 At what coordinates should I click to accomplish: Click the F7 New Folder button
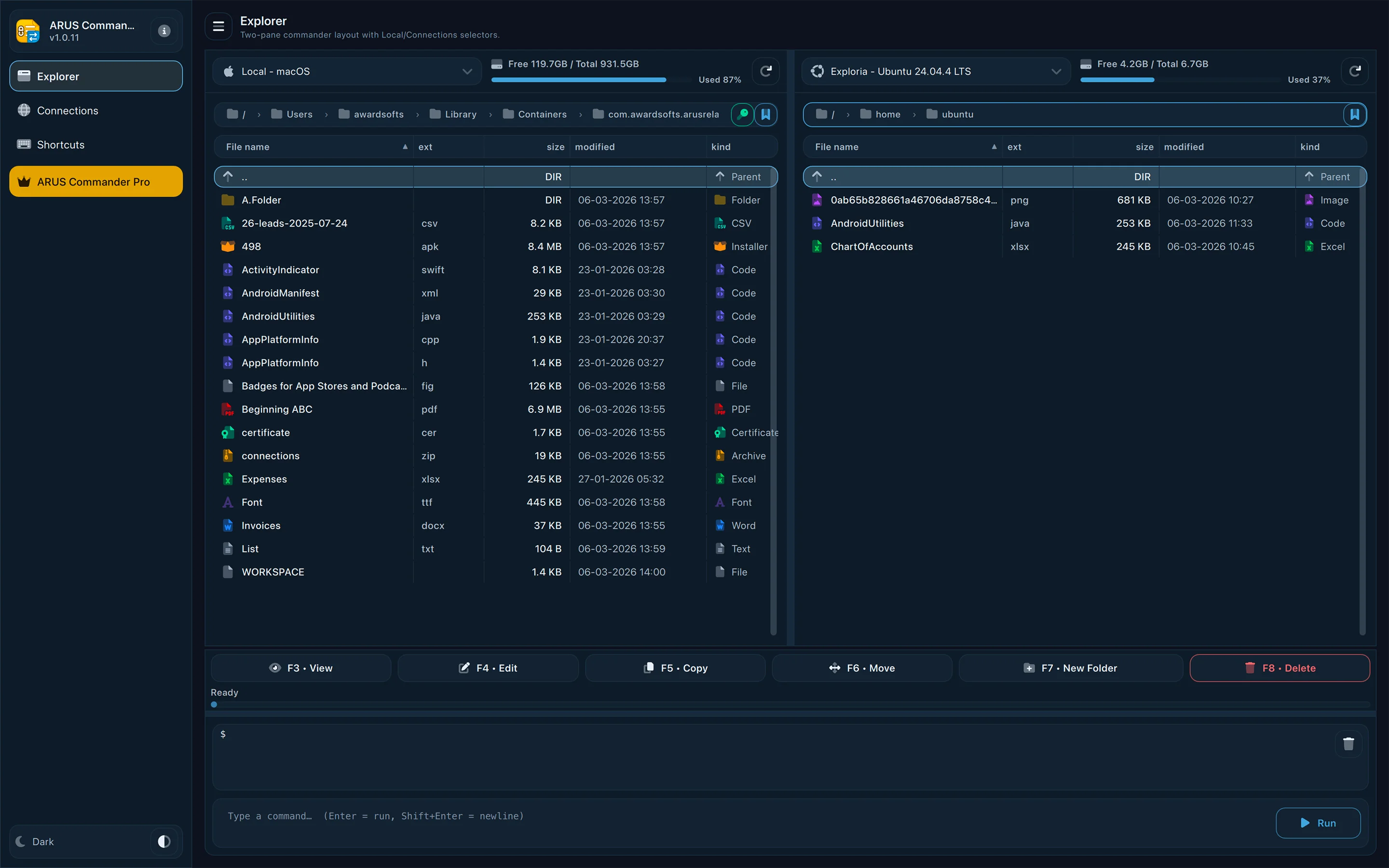[1070, 668]
